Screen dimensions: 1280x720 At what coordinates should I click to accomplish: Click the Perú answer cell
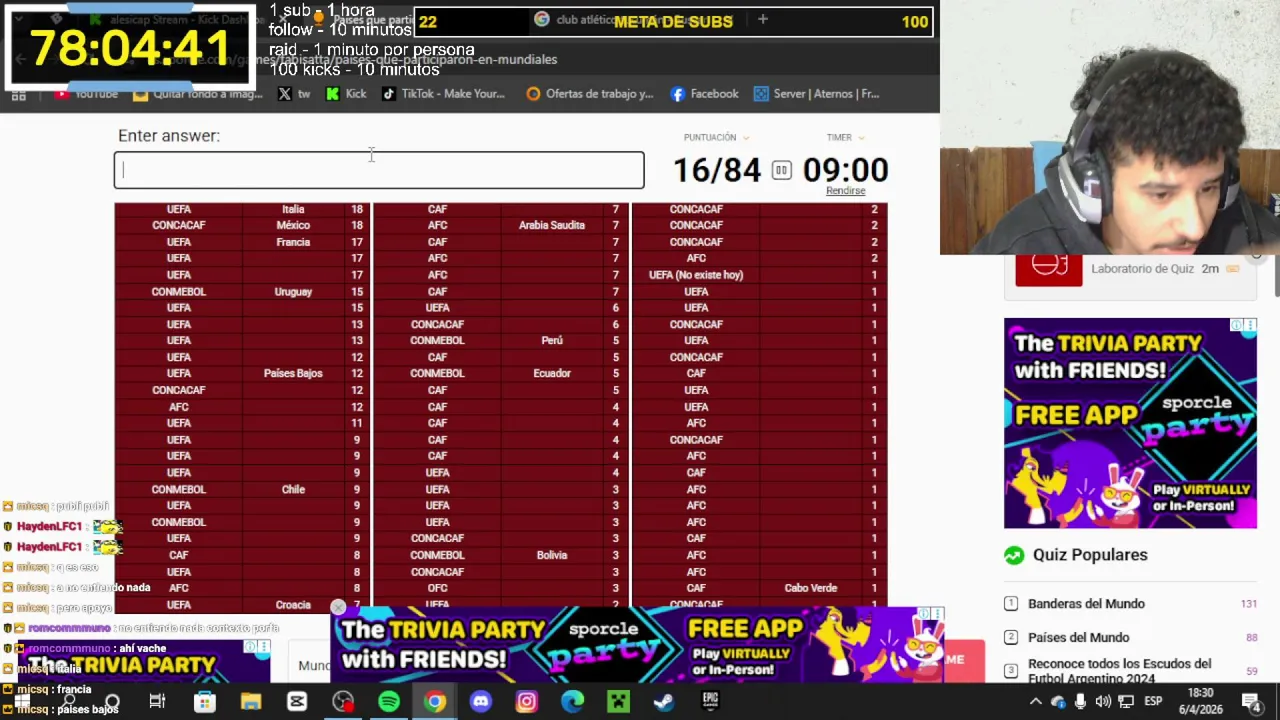[552, 340]
